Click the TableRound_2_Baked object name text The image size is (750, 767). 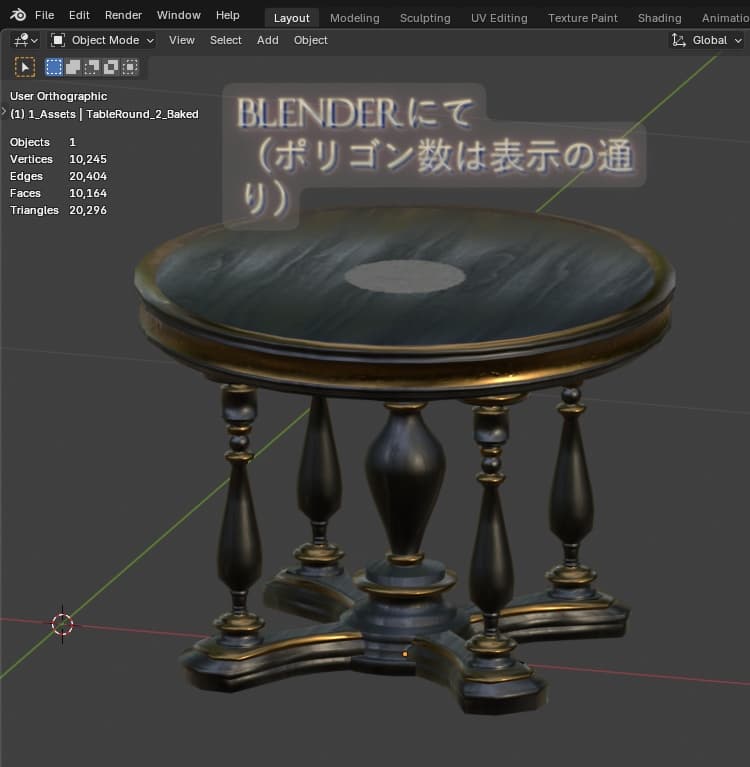click(142, 114)
